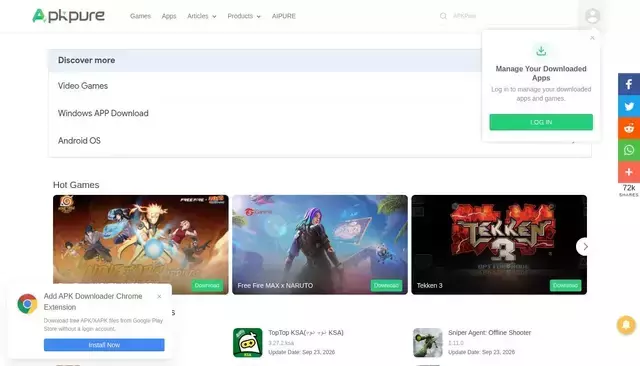Open the TopTop KSA app icon
The height and width of the screenshot is (366, 640).
[248, 343]
